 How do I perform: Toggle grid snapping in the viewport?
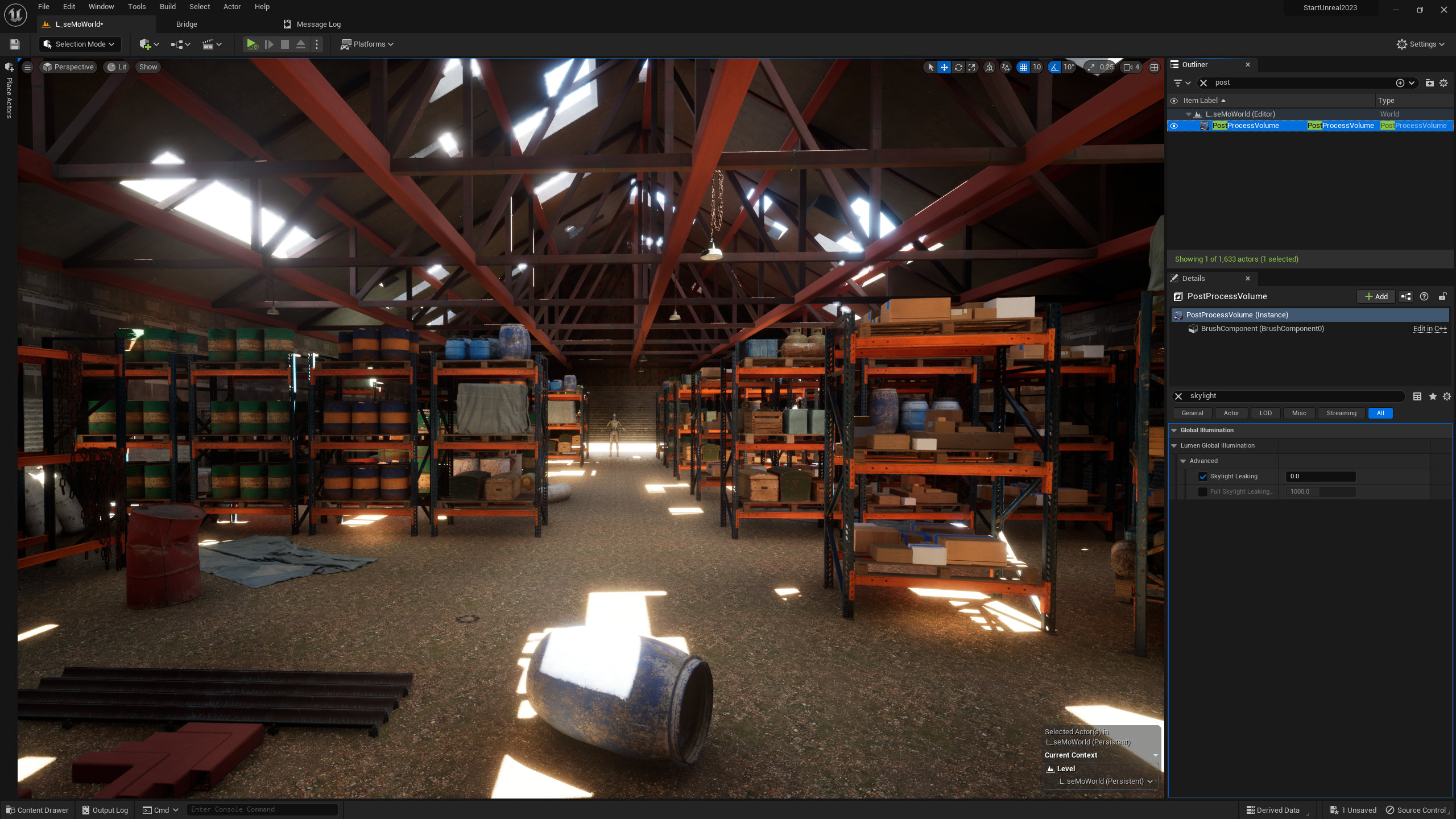pos(1023,67)
